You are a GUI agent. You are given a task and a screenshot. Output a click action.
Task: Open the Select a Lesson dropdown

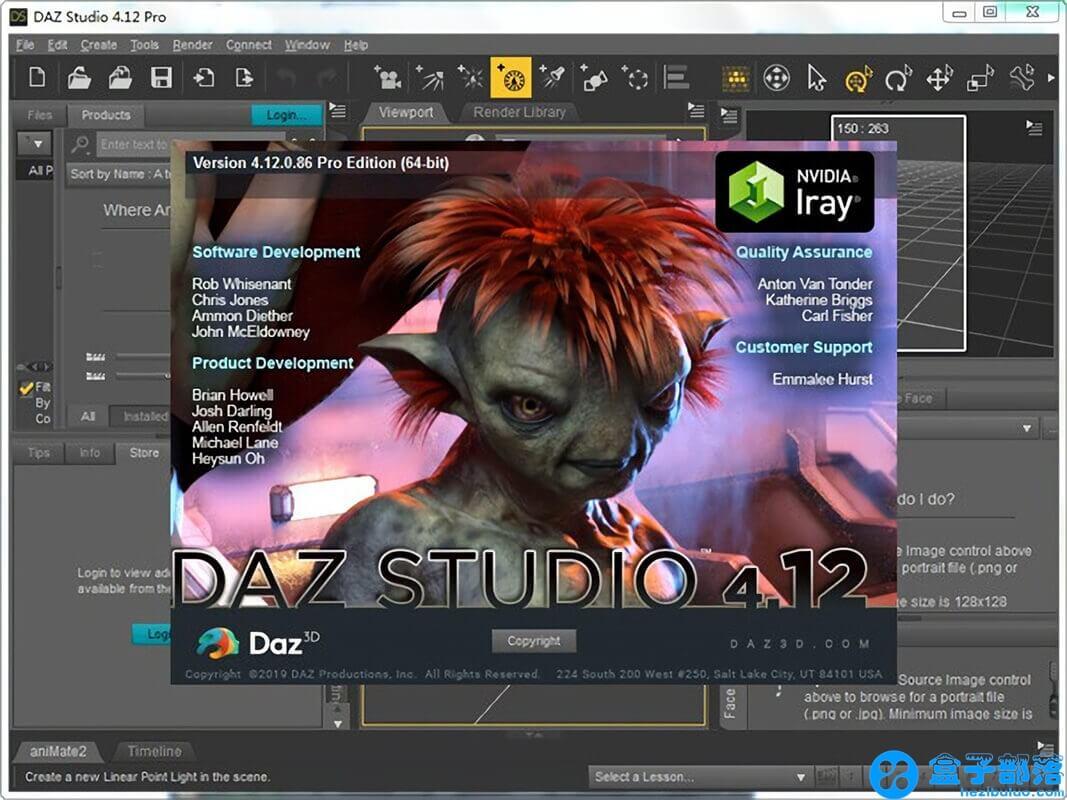700,776
